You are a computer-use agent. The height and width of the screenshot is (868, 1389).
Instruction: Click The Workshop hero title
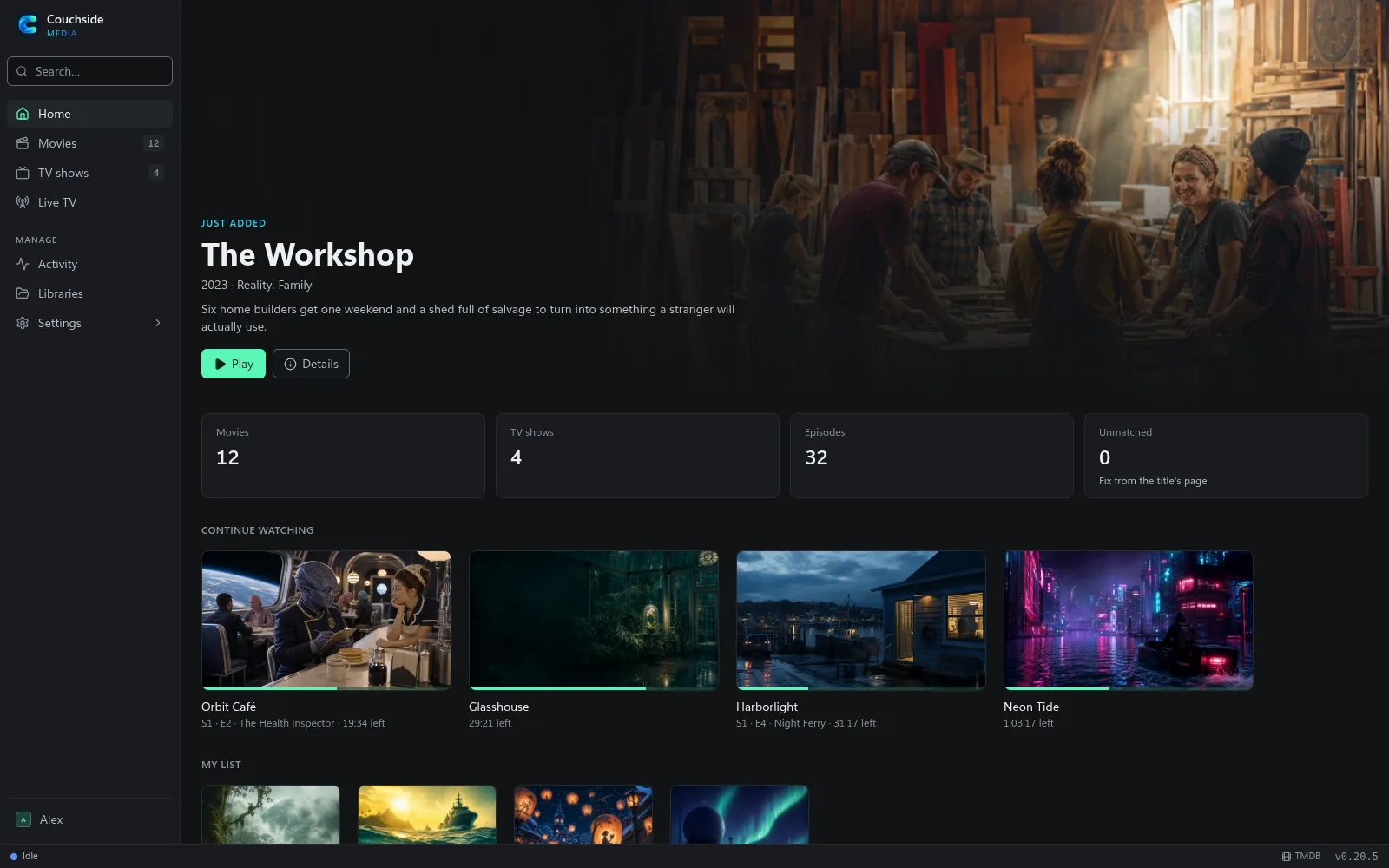pyautogui.click(x=307, y=254)
